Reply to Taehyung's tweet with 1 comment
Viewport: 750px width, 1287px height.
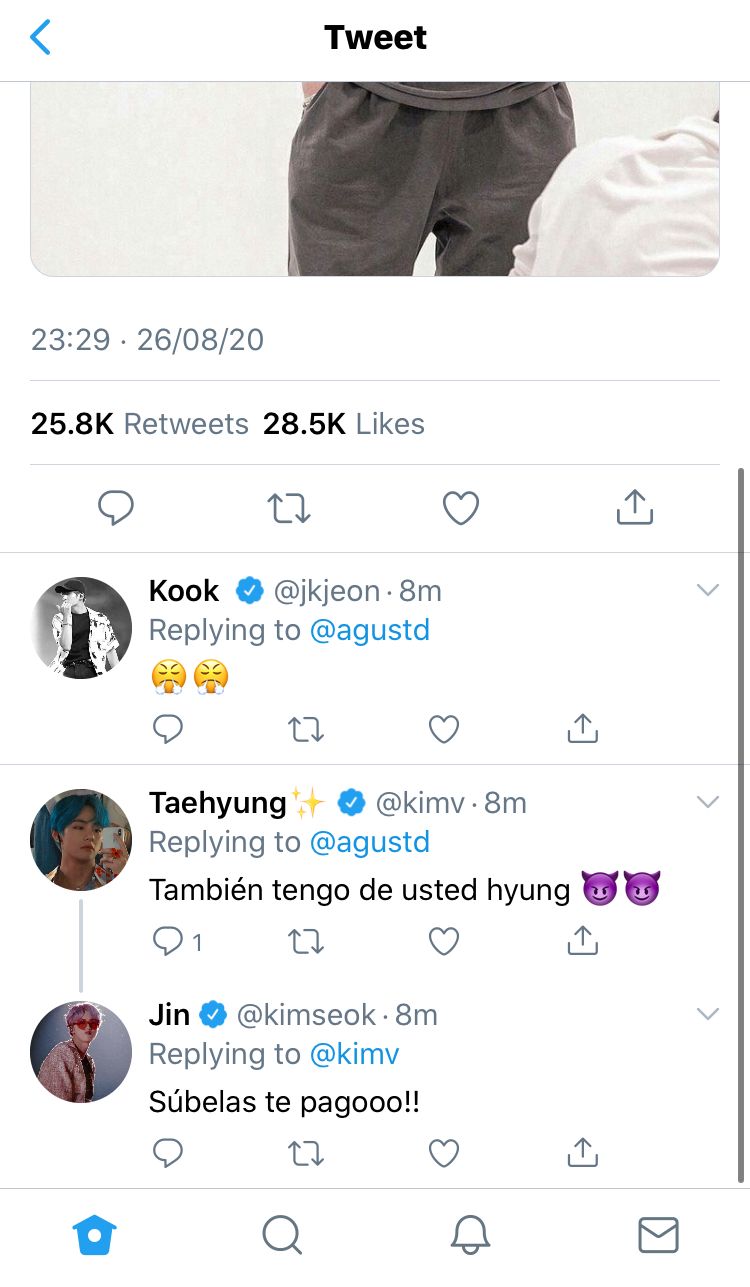177,941
